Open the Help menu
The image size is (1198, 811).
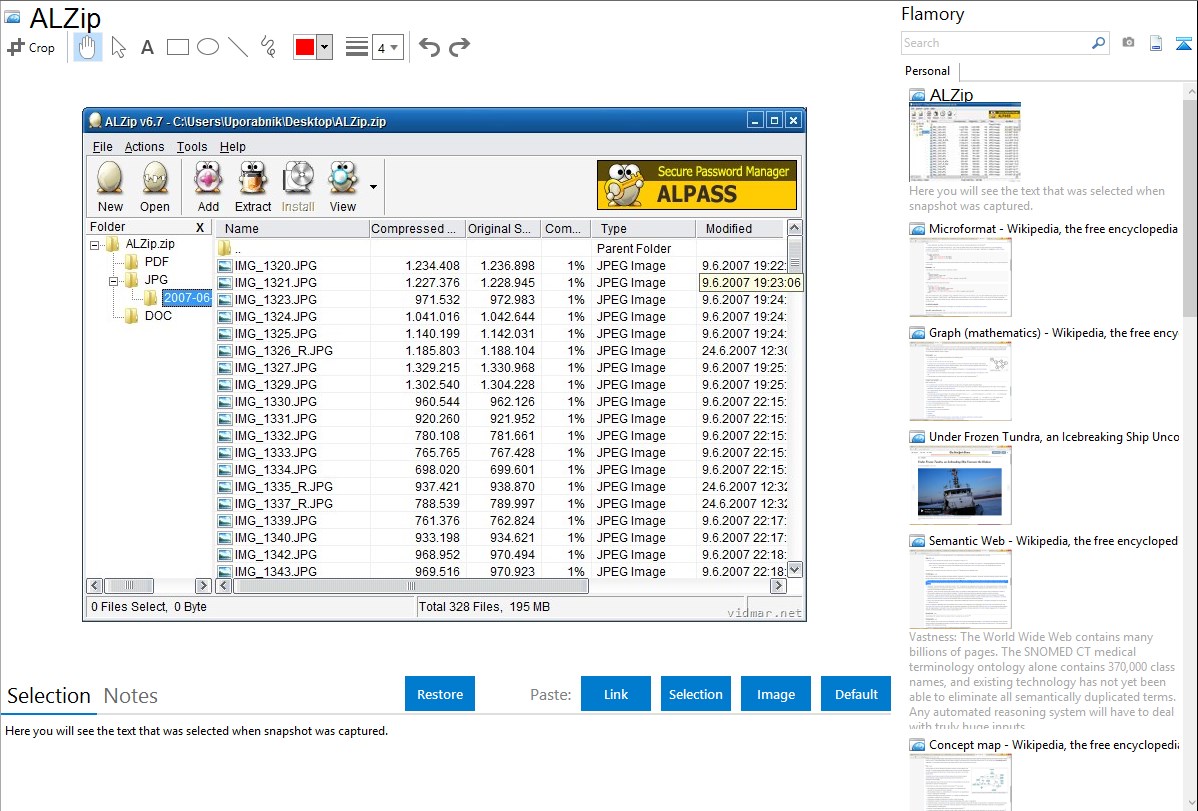click(x=232, y=147)
